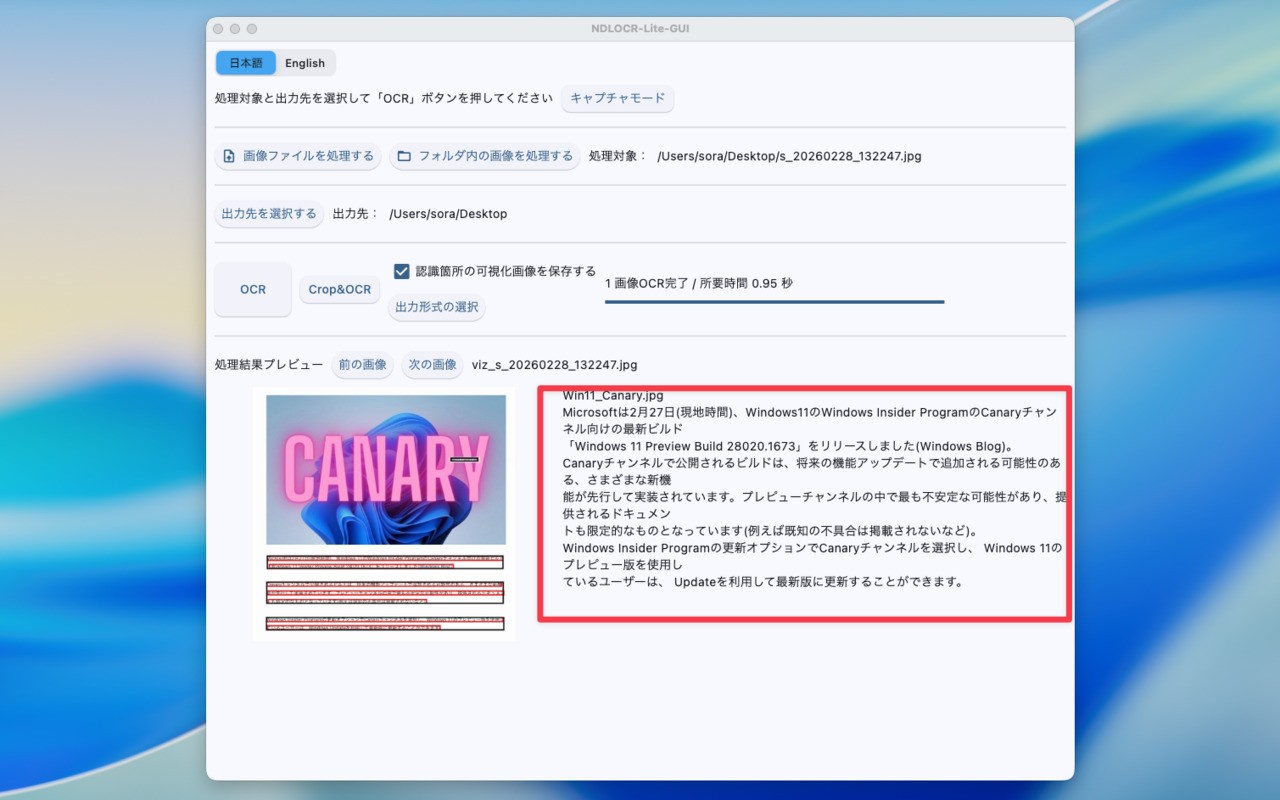
Task: Click the target path s_20260228_132247.jpg
Action: click(x=789, y=156)
